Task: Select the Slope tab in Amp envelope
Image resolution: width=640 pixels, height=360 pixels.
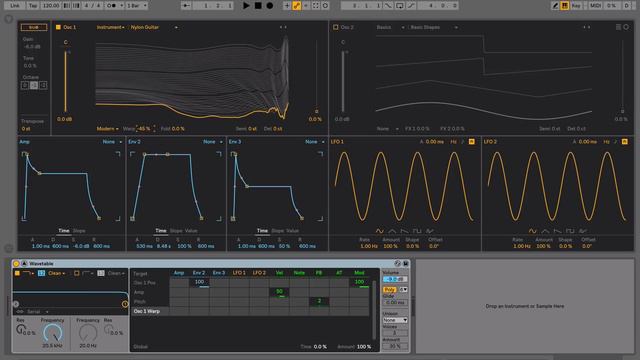Action: (79, 231)
